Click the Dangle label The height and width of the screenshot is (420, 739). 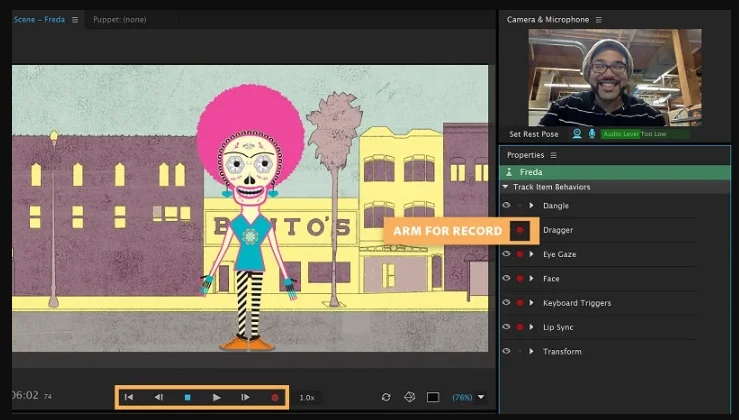pos(556,206)
